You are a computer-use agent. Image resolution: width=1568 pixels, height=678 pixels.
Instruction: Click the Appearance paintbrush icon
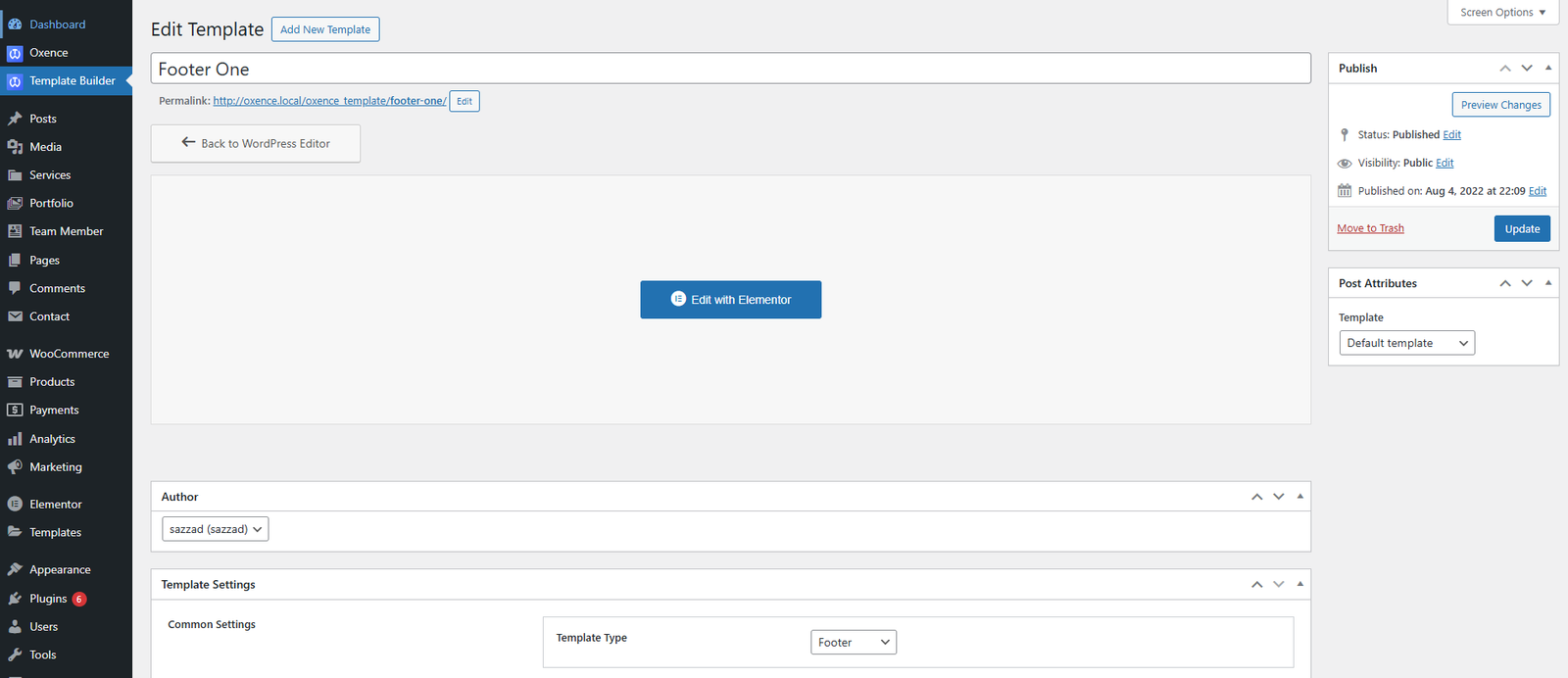[x=15, y=569]
